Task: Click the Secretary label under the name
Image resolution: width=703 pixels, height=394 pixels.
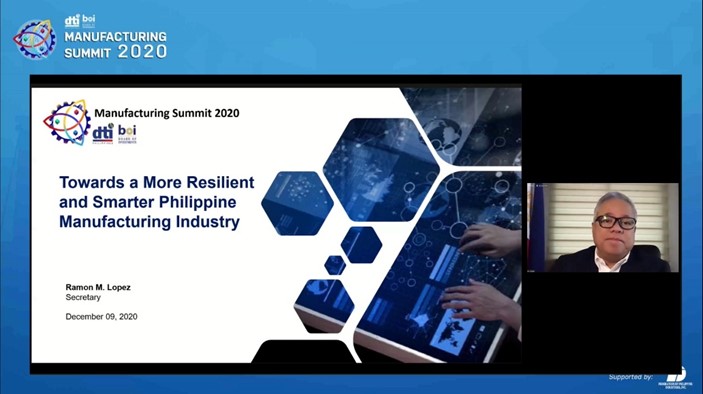Action: (83, 297)
